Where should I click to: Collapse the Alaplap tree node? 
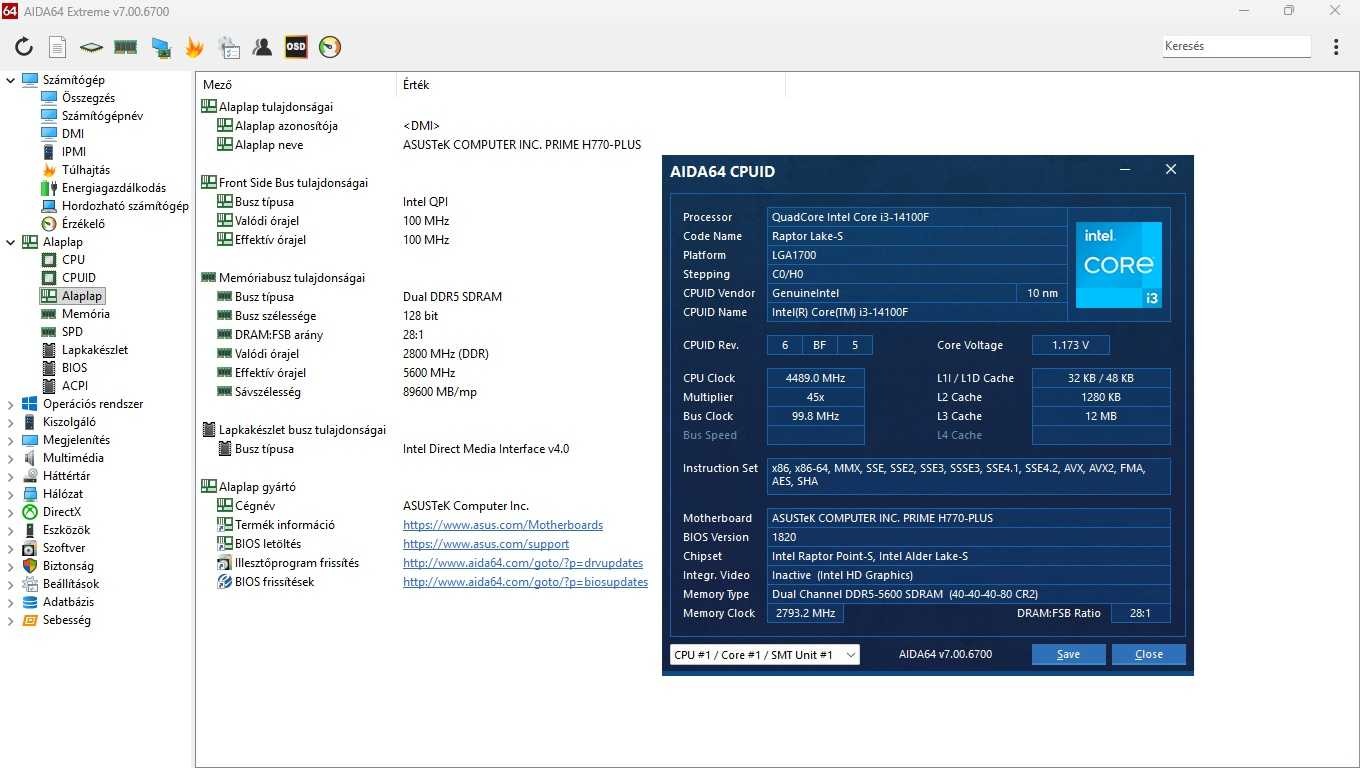point(11,242)
